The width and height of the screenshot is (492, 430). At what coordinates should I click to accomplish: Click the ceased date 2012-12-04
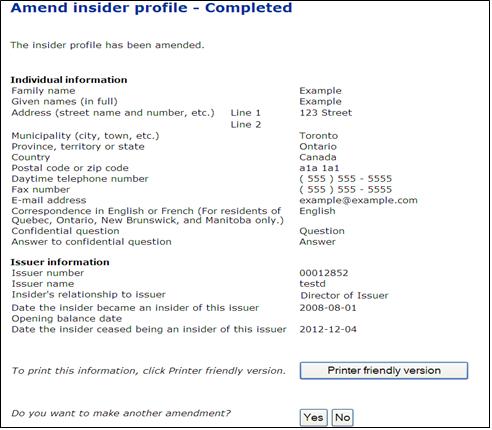click(x=328, y=329)
